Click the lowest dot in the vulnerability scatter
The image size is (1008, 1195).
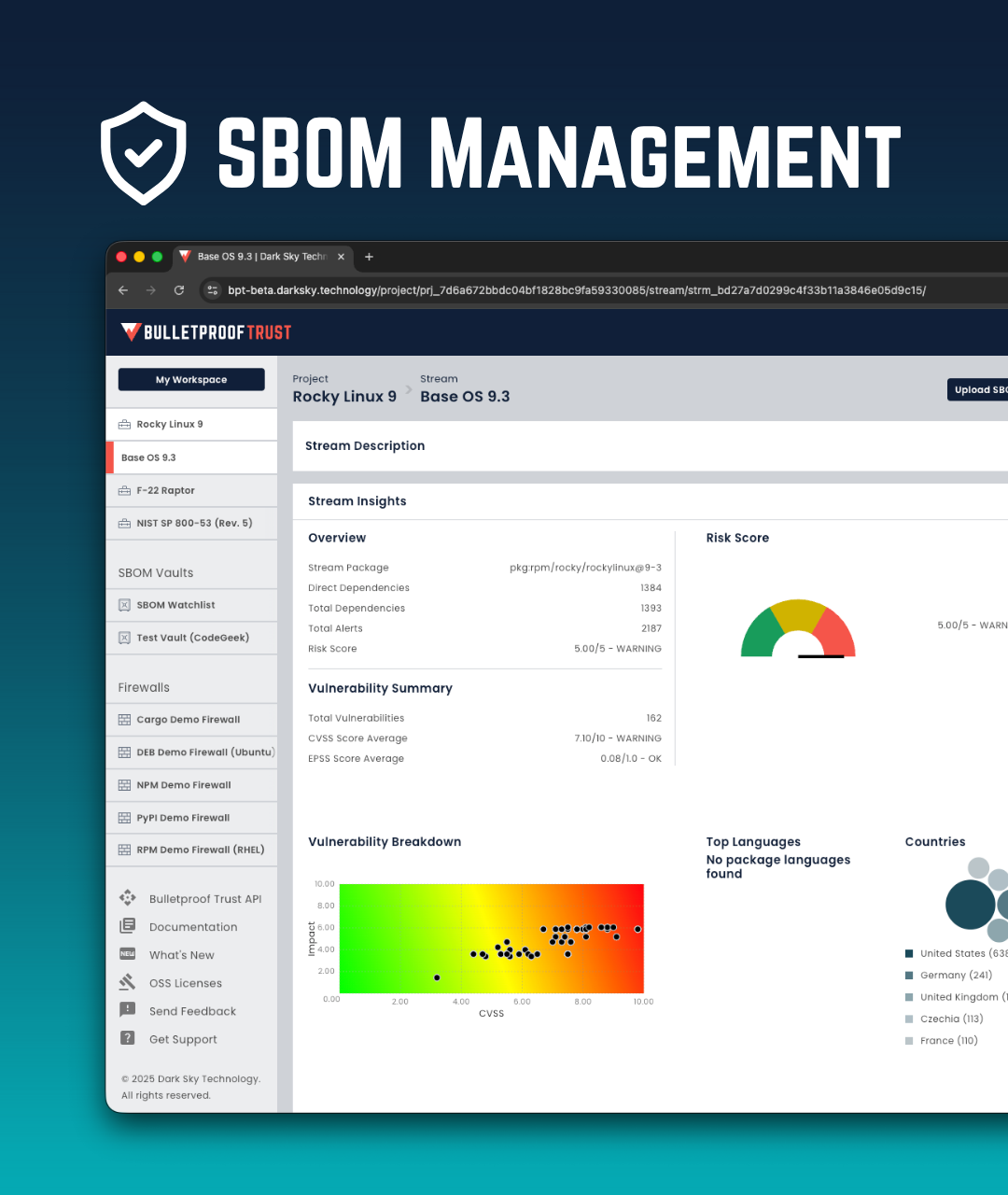[x=437, y=977]
